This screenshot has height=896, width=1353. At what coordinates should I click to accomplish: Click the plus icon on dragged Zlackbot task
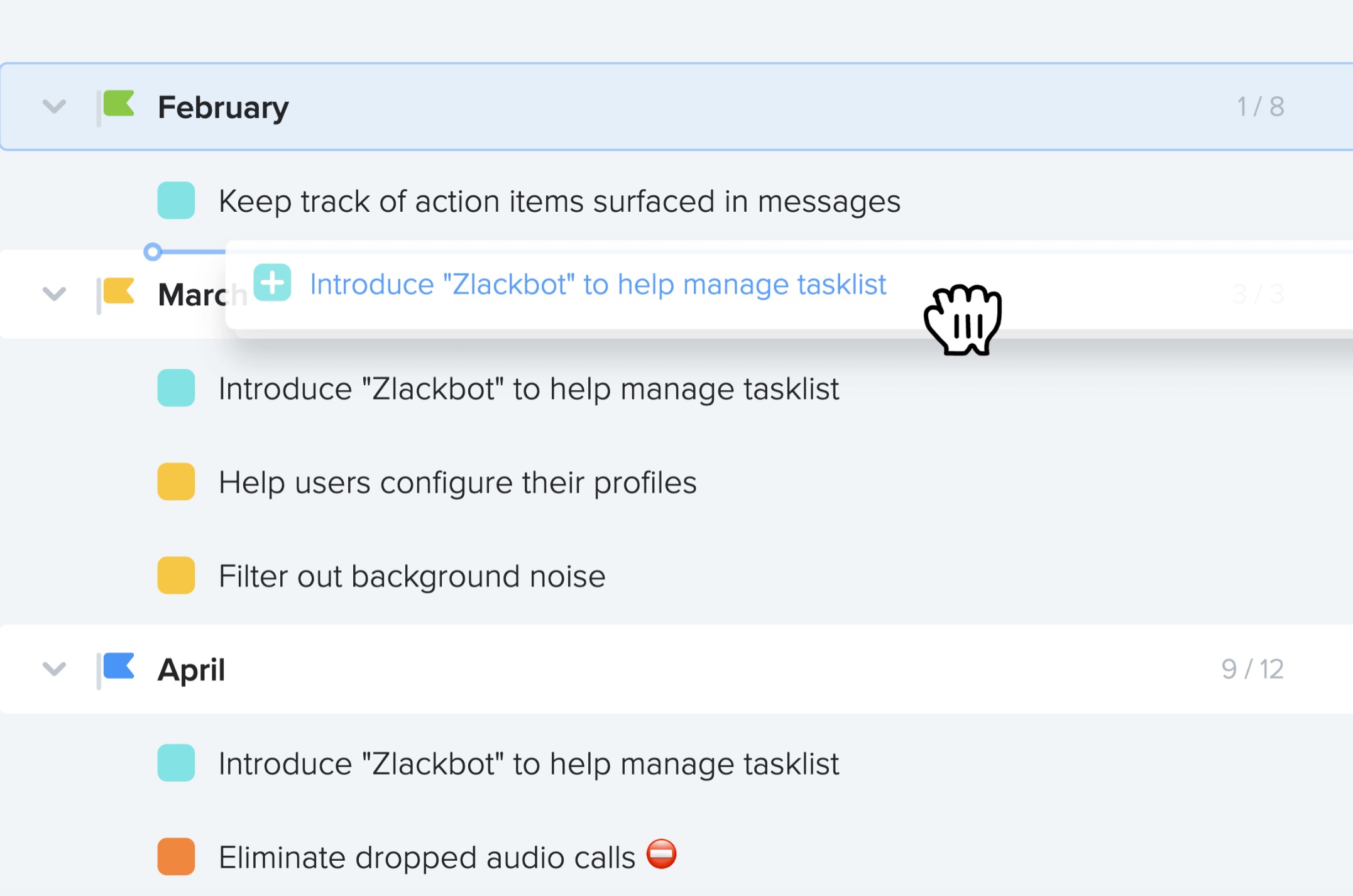pos(272,283)
